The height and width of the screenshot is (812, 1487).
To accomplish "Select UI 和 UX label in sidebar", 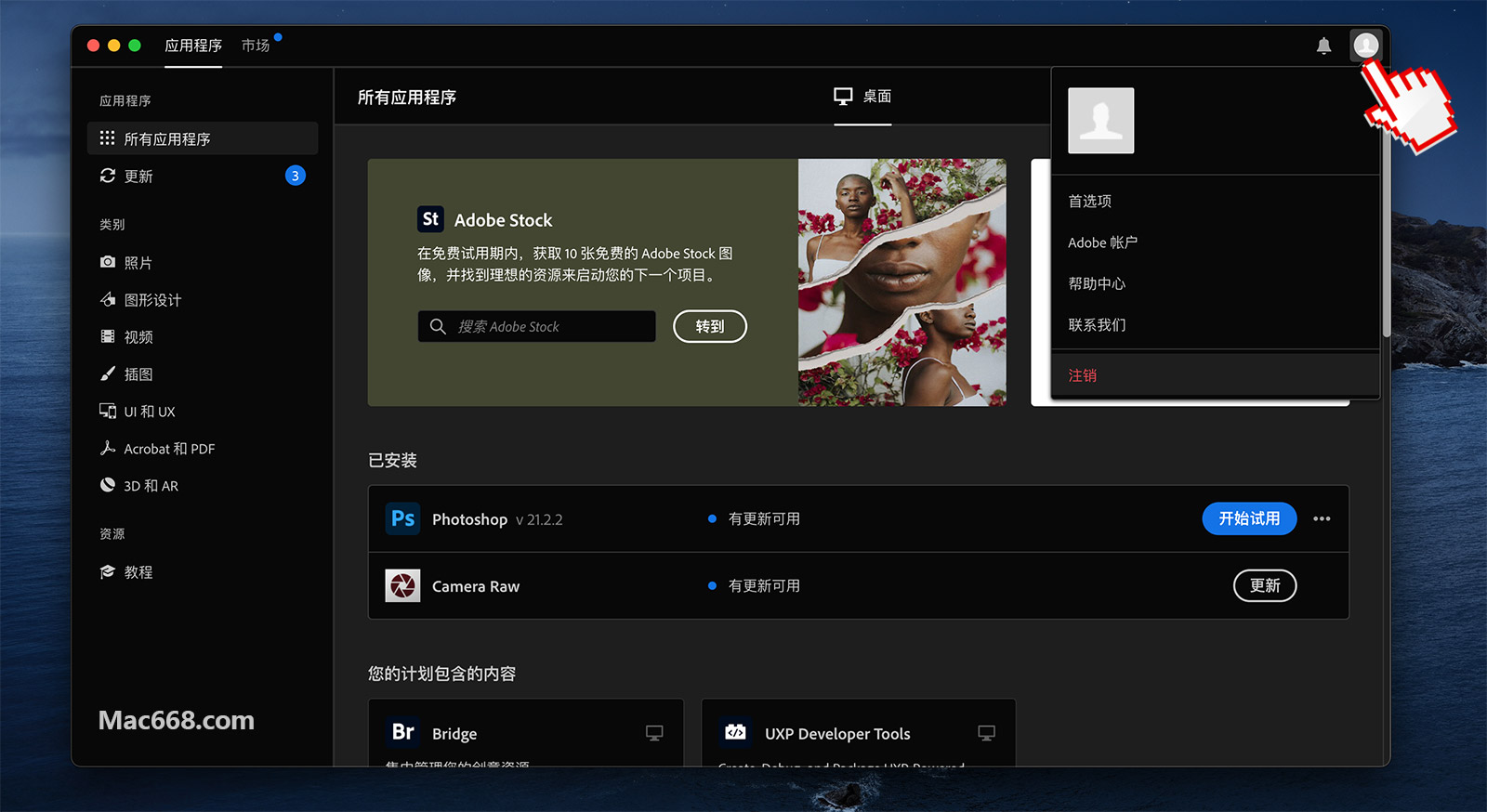I will click(150, 412).
